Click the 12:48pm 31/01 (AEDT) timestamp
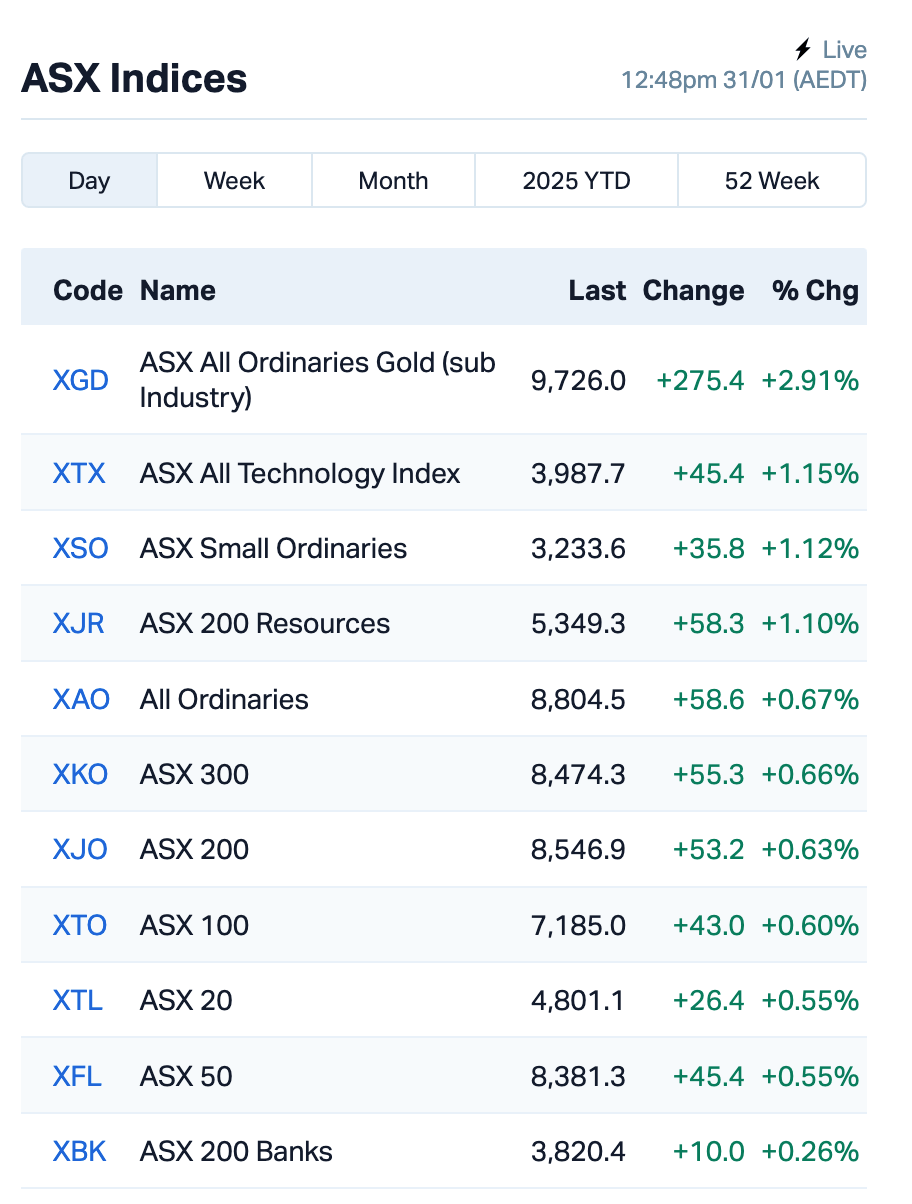This screenshot has height=1204, width=912. pos(744,80)
